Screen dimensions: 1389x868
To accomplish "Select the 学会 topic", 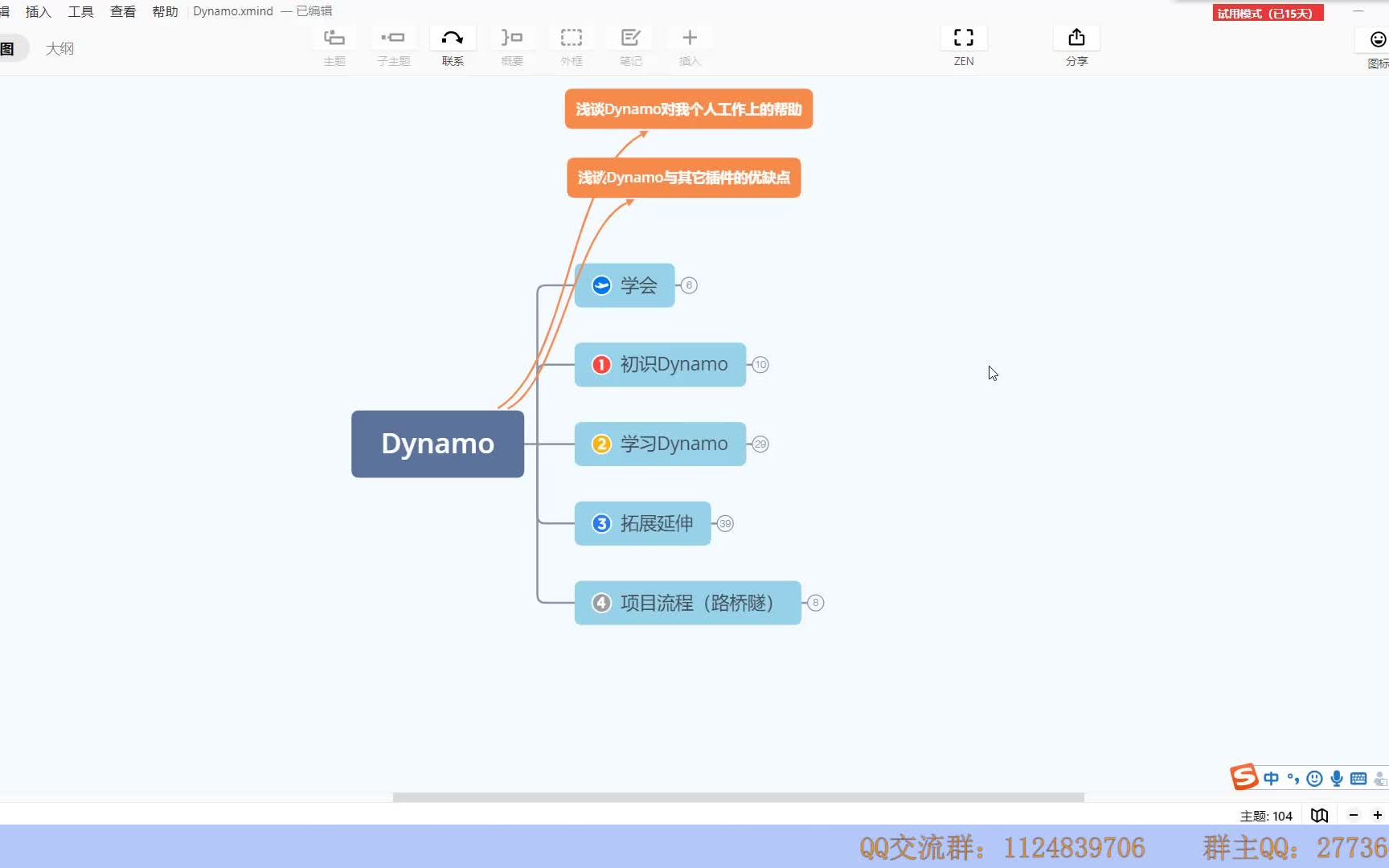I will coord(625,285).
